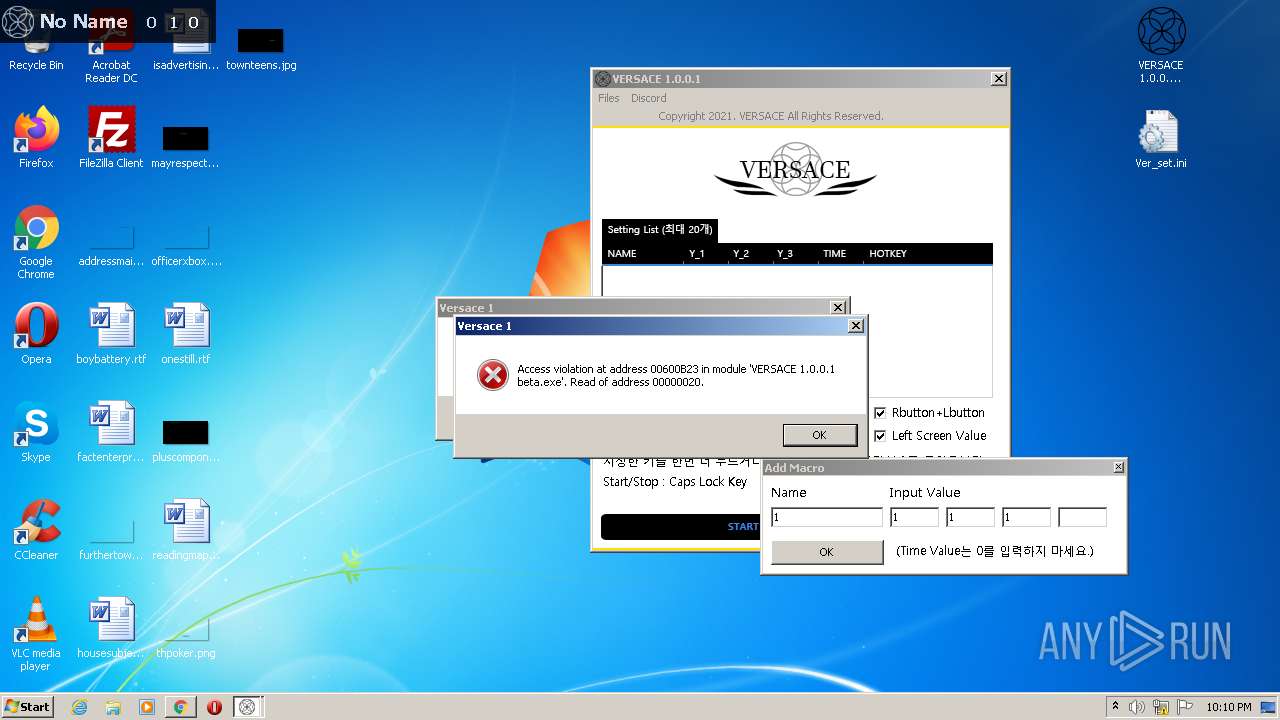Select the readingmap... document icon
Viewport: 1280px width, 720px height.
click(186, 530)
